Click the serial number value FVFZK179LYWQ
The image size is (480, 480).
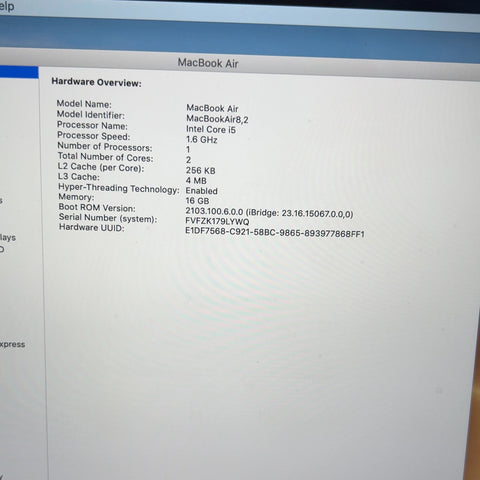pyautogui.click(x=217, y=221)
